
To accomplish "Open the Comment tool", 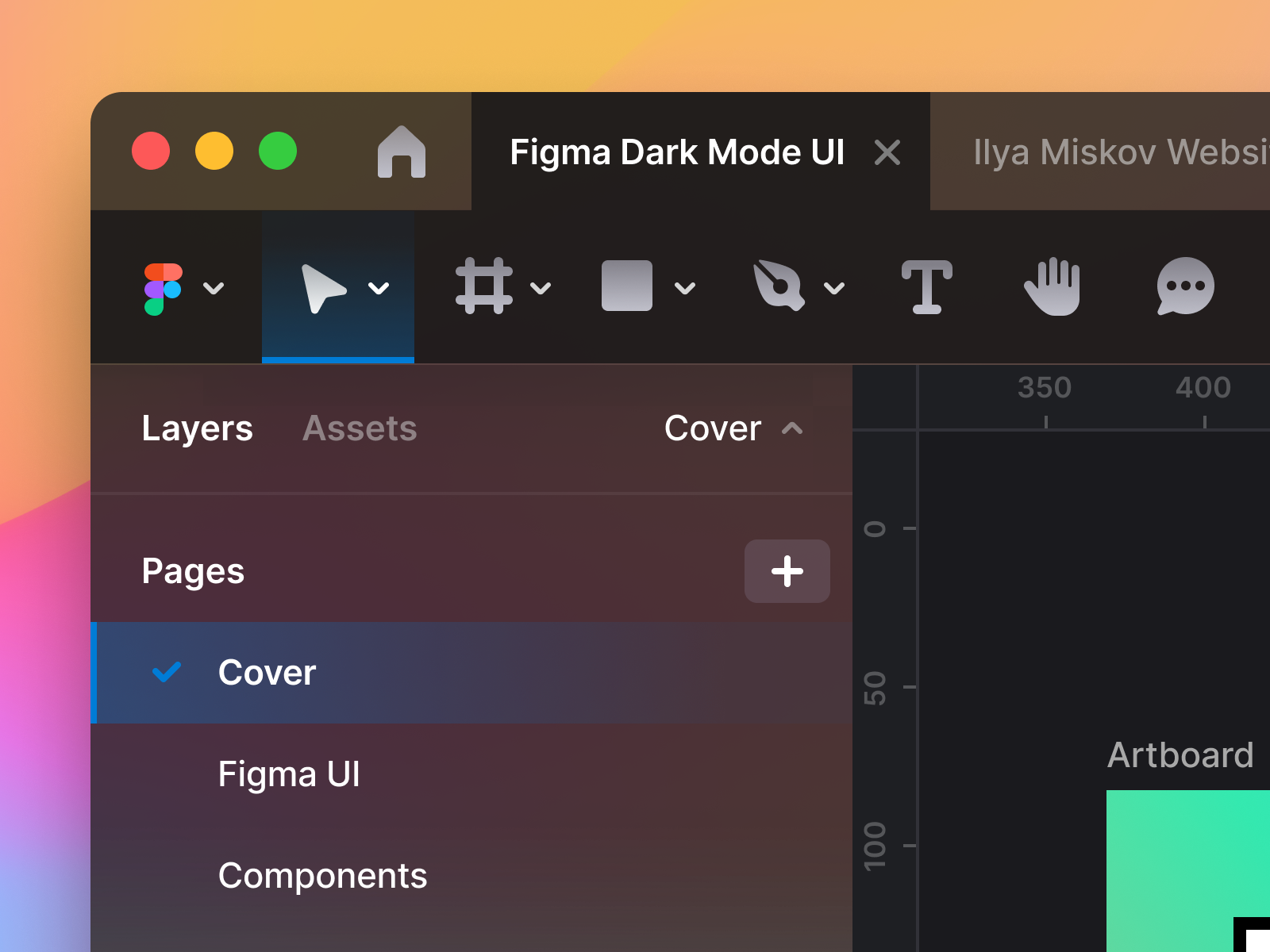I will (1184, 287).
